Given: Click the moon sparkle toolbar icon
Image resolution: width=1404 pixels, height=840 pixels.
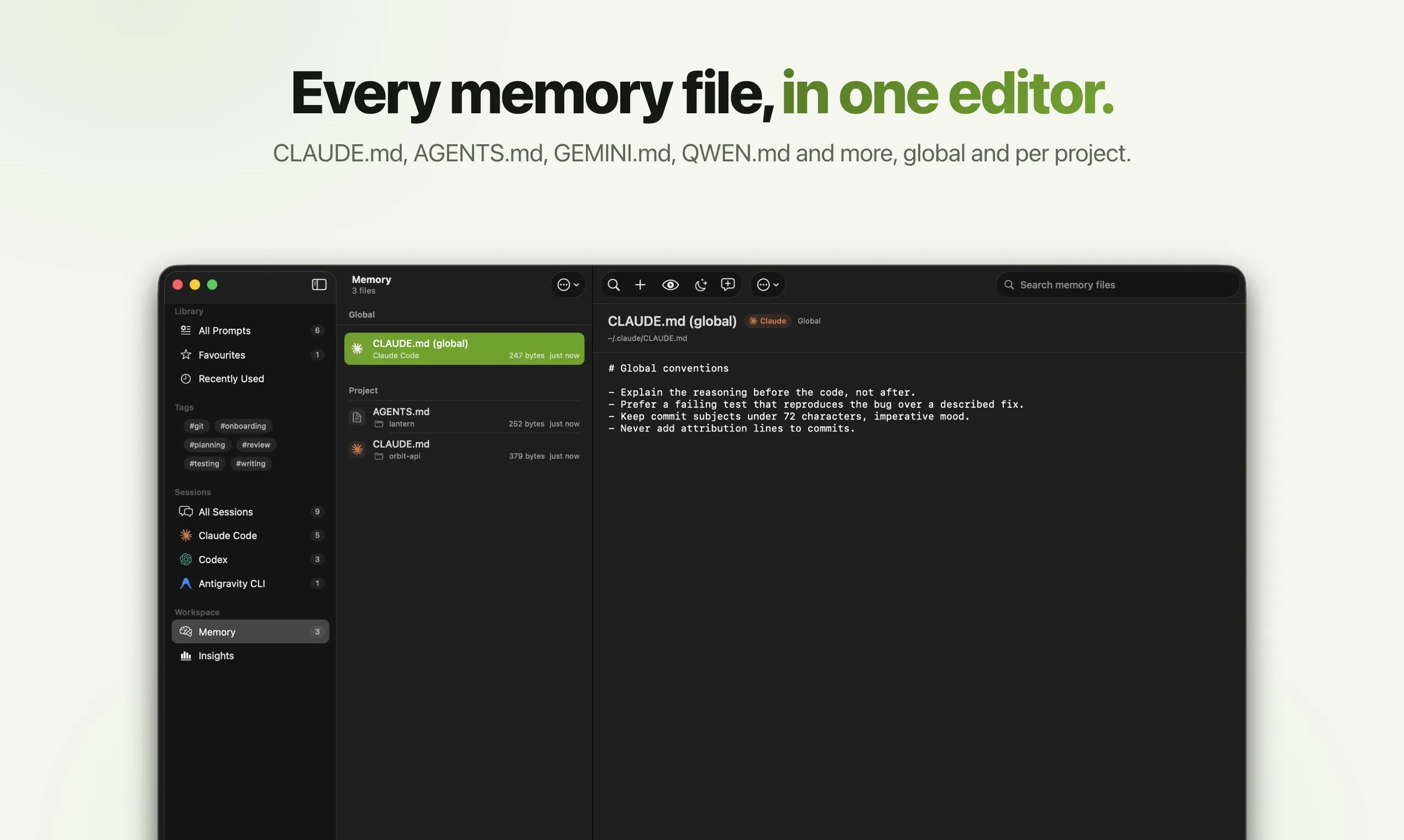Looking at the screenshot, I should (701, 285).
